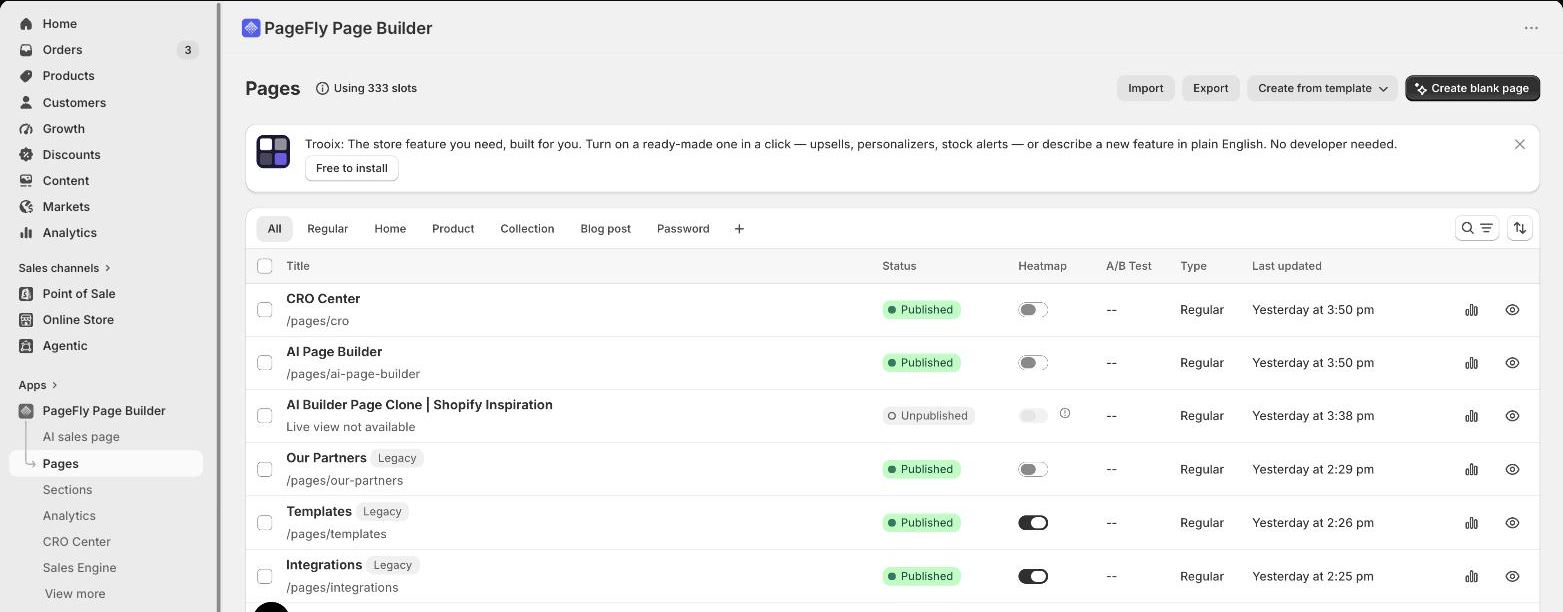This screenshot has width=1563, height=612.
Task: Click the Import button
Action: 1145,88
